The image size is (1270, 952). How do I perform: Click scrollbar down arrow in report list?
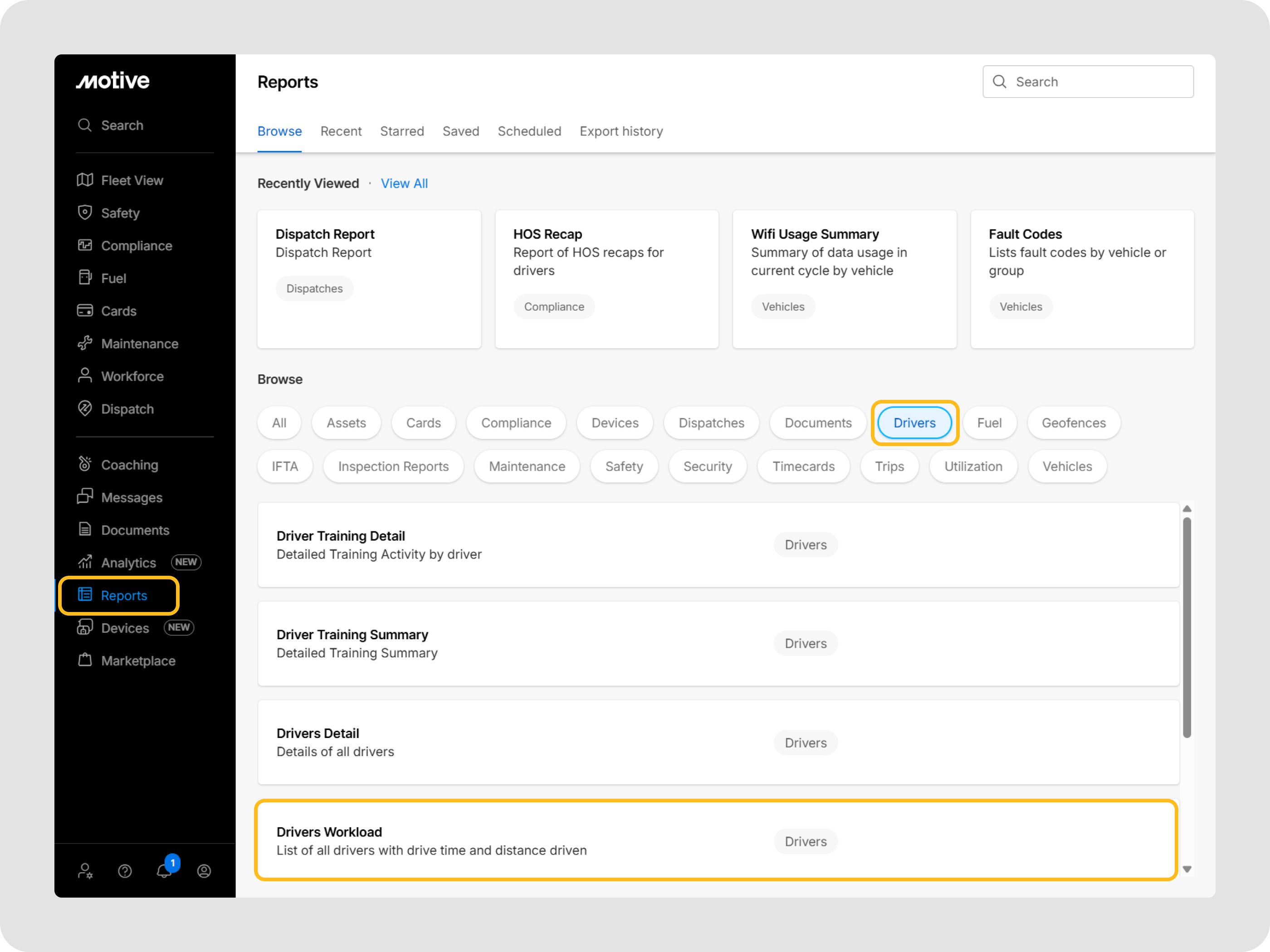(1187, 869)
